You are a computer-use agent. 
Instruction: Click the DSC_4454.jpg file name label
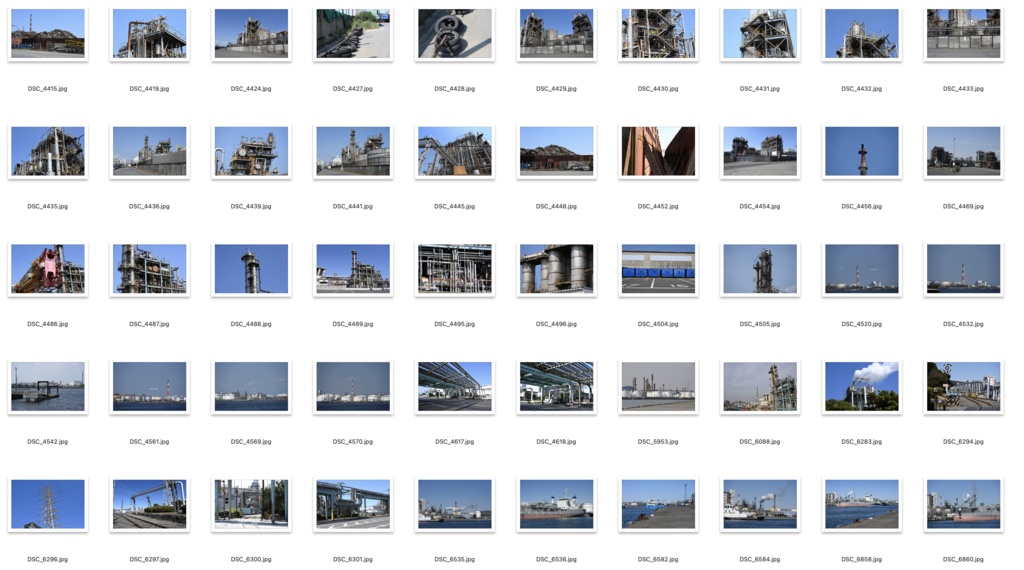point(760,206)
